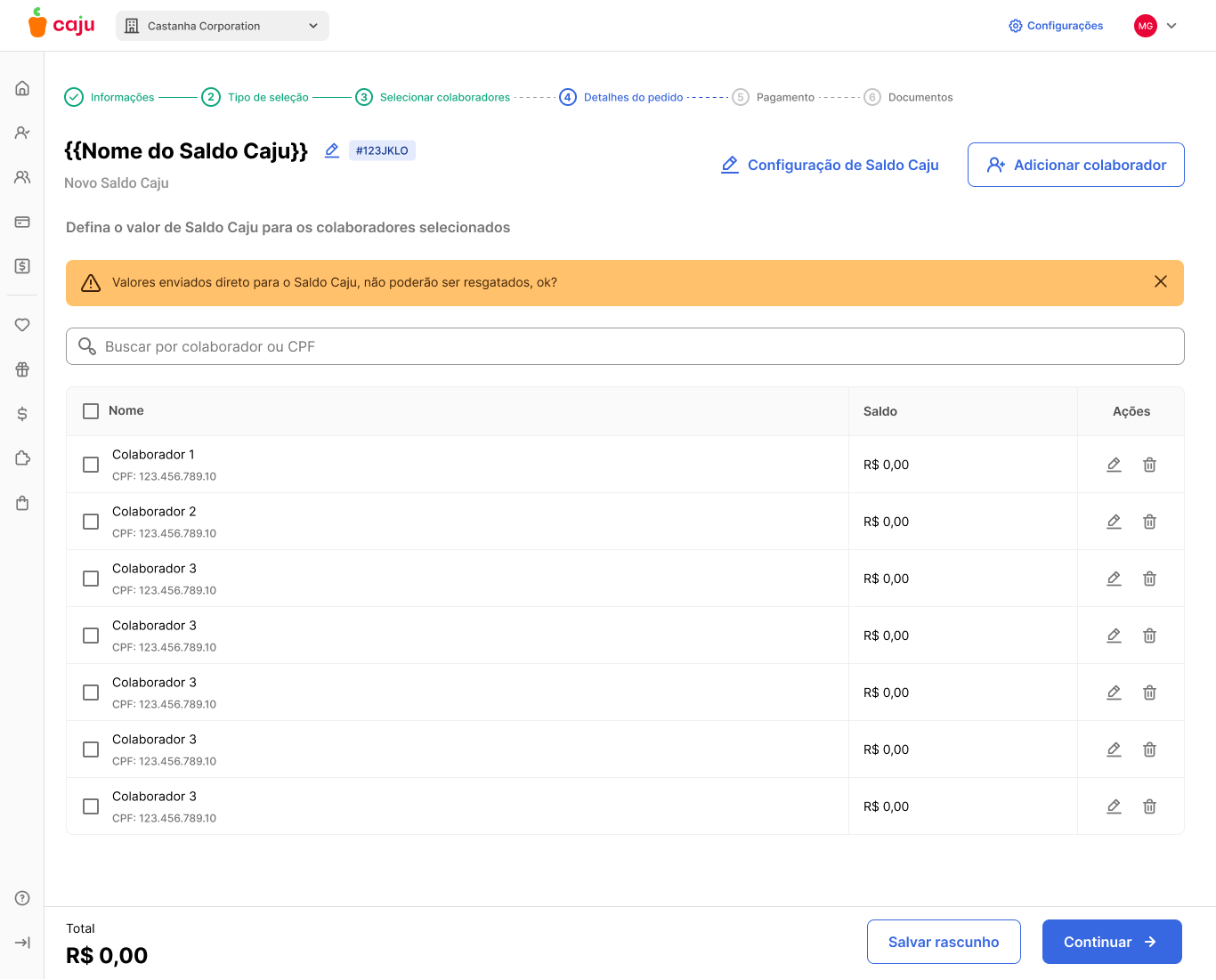Open the help question mark icon
1216x980 pixels.
click(22, 898)
